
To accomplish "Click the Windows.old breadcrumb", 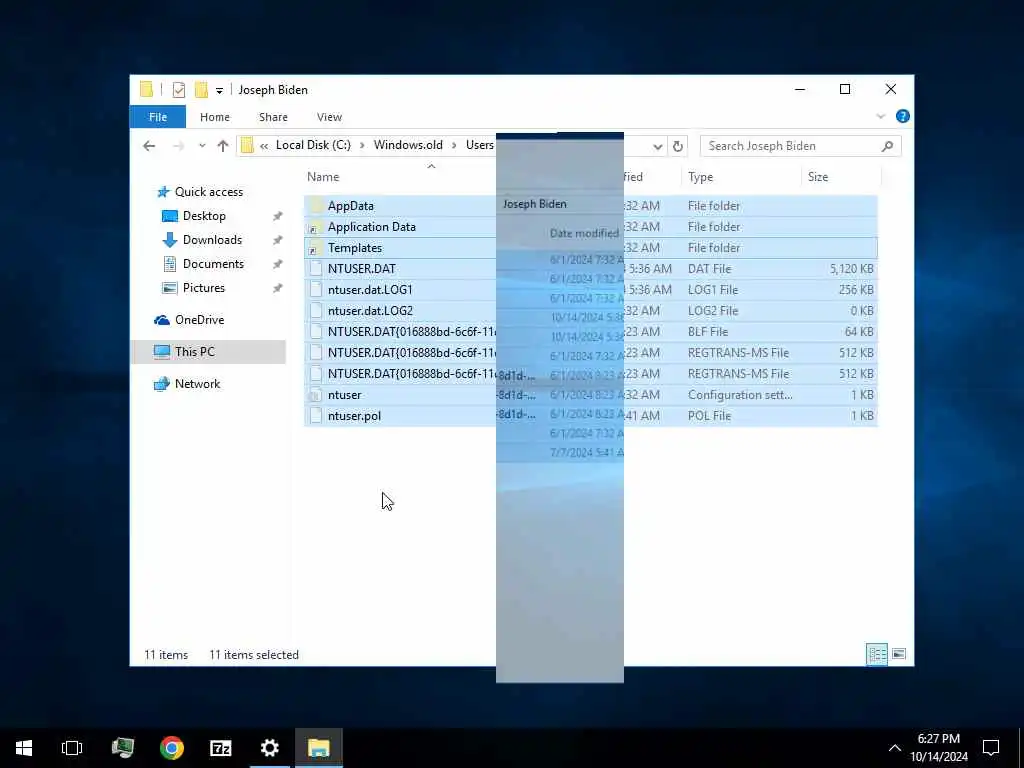I will click(x=408, y=145).
